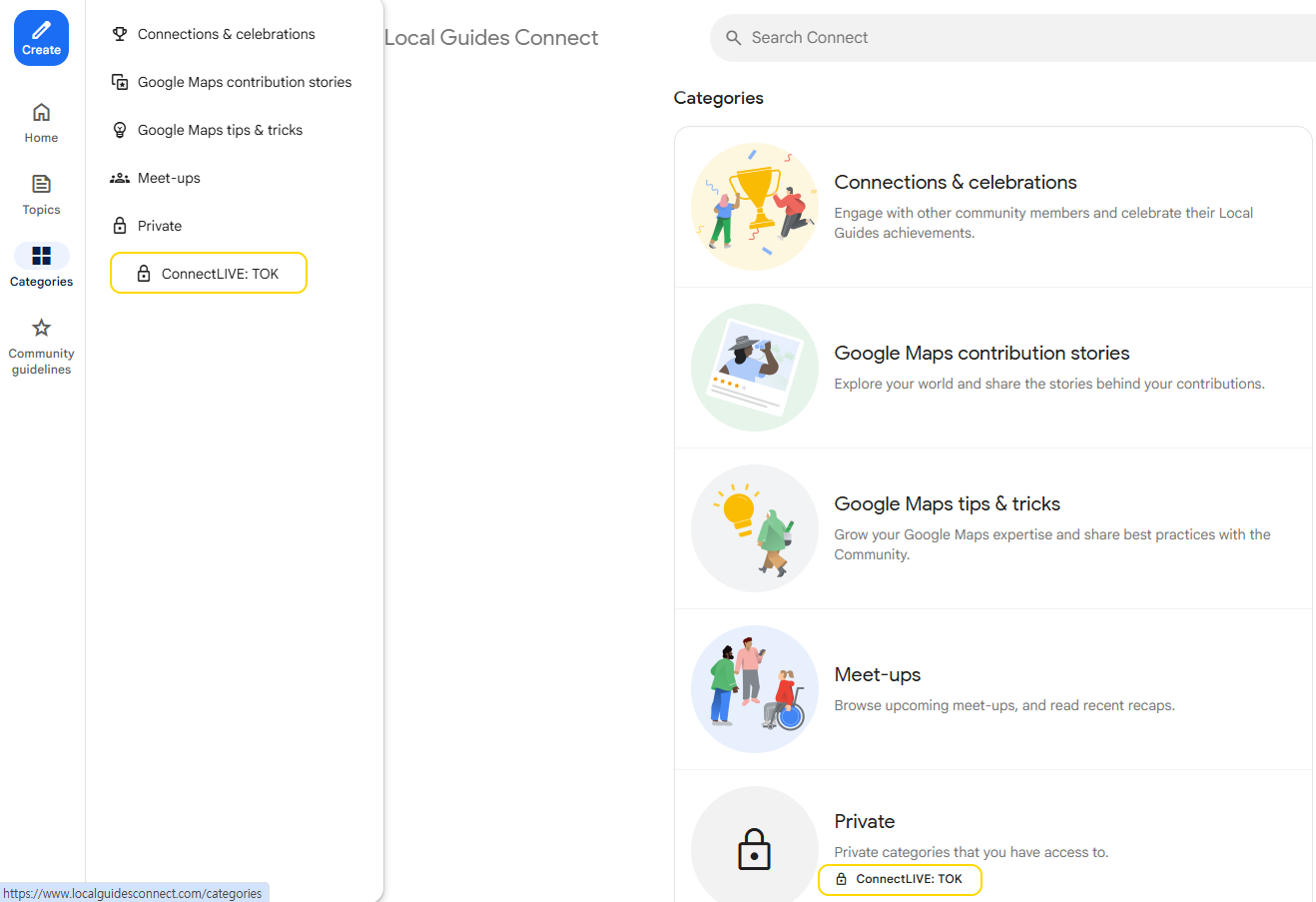Click the Create pencil button
The width and height of the screenshot is (1316, 902).
click(x=41, y=38)
